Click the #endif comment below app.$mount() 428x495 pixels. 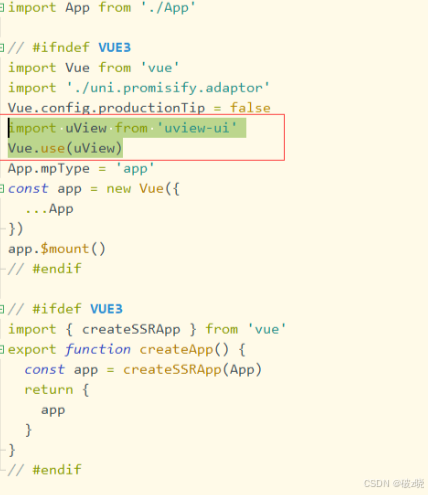pos(45,269)
